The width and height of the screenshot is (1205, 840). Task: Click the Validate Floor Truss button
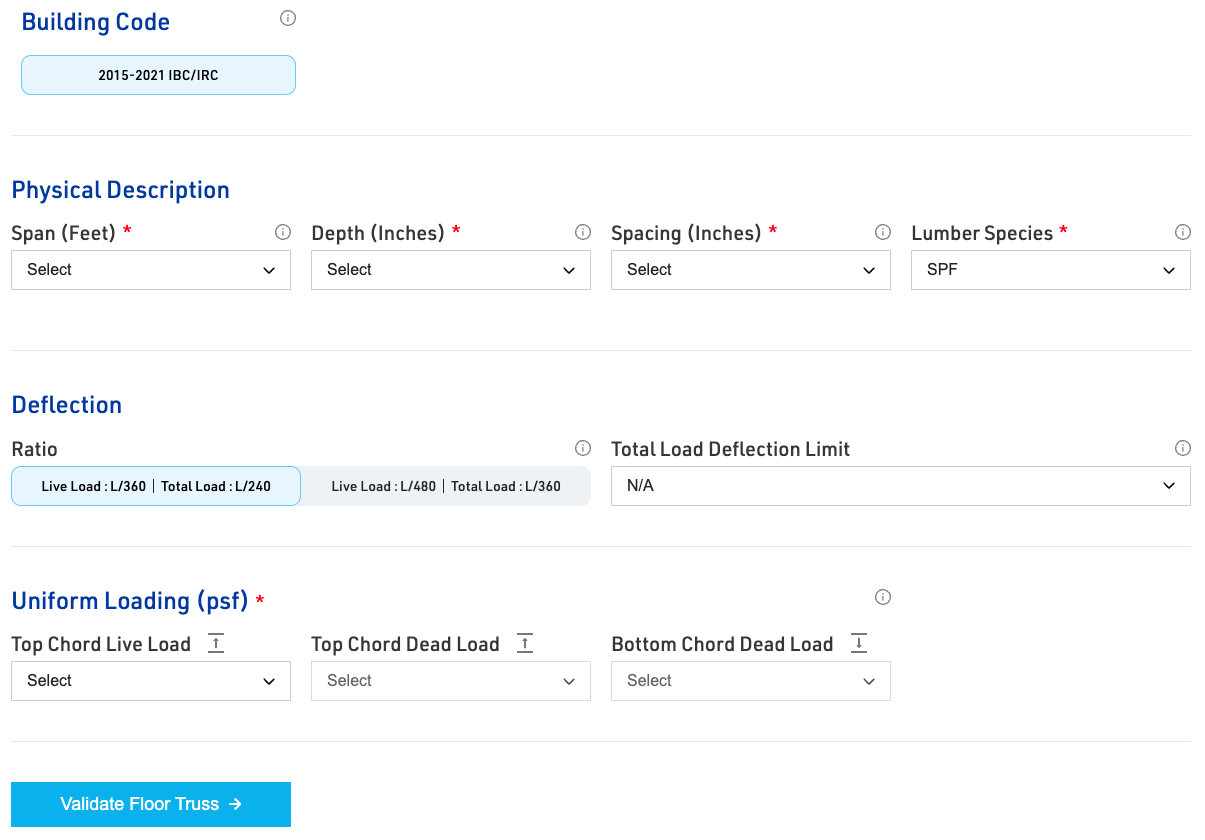tap(151, 804)
